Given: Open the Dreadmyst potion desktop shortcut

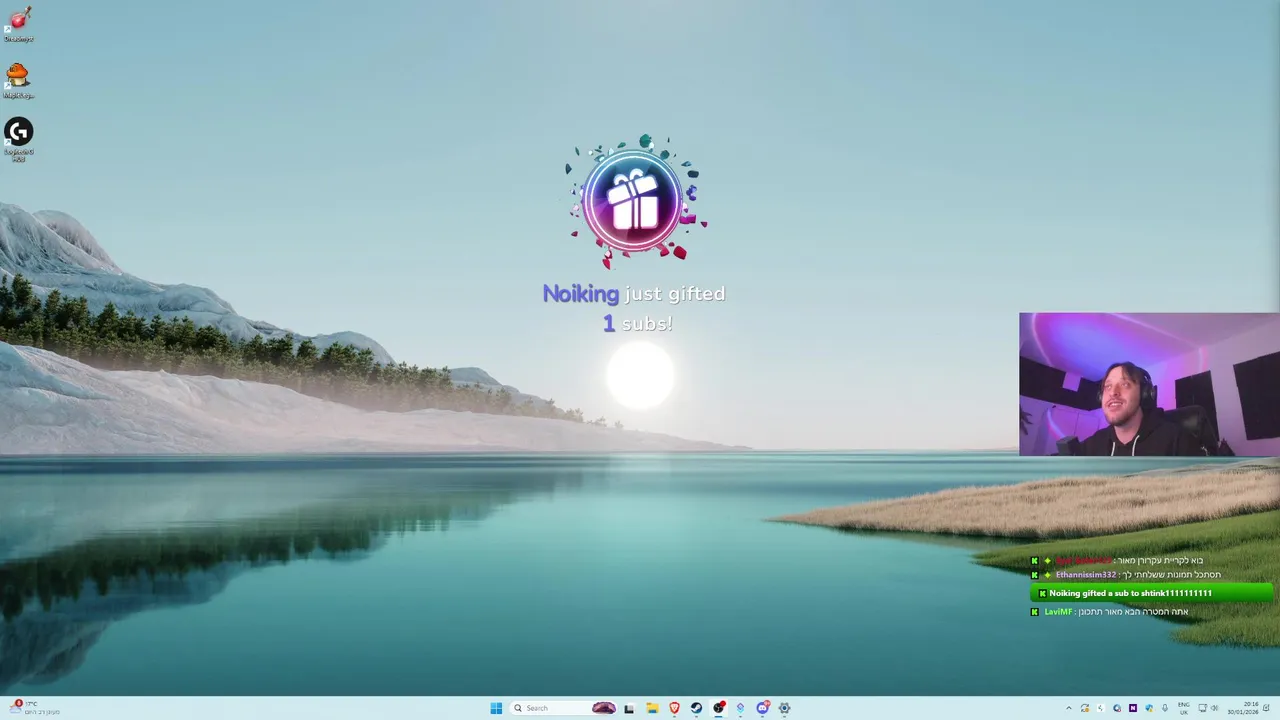Looking at the screenshot, I should (x=19, y=24).
